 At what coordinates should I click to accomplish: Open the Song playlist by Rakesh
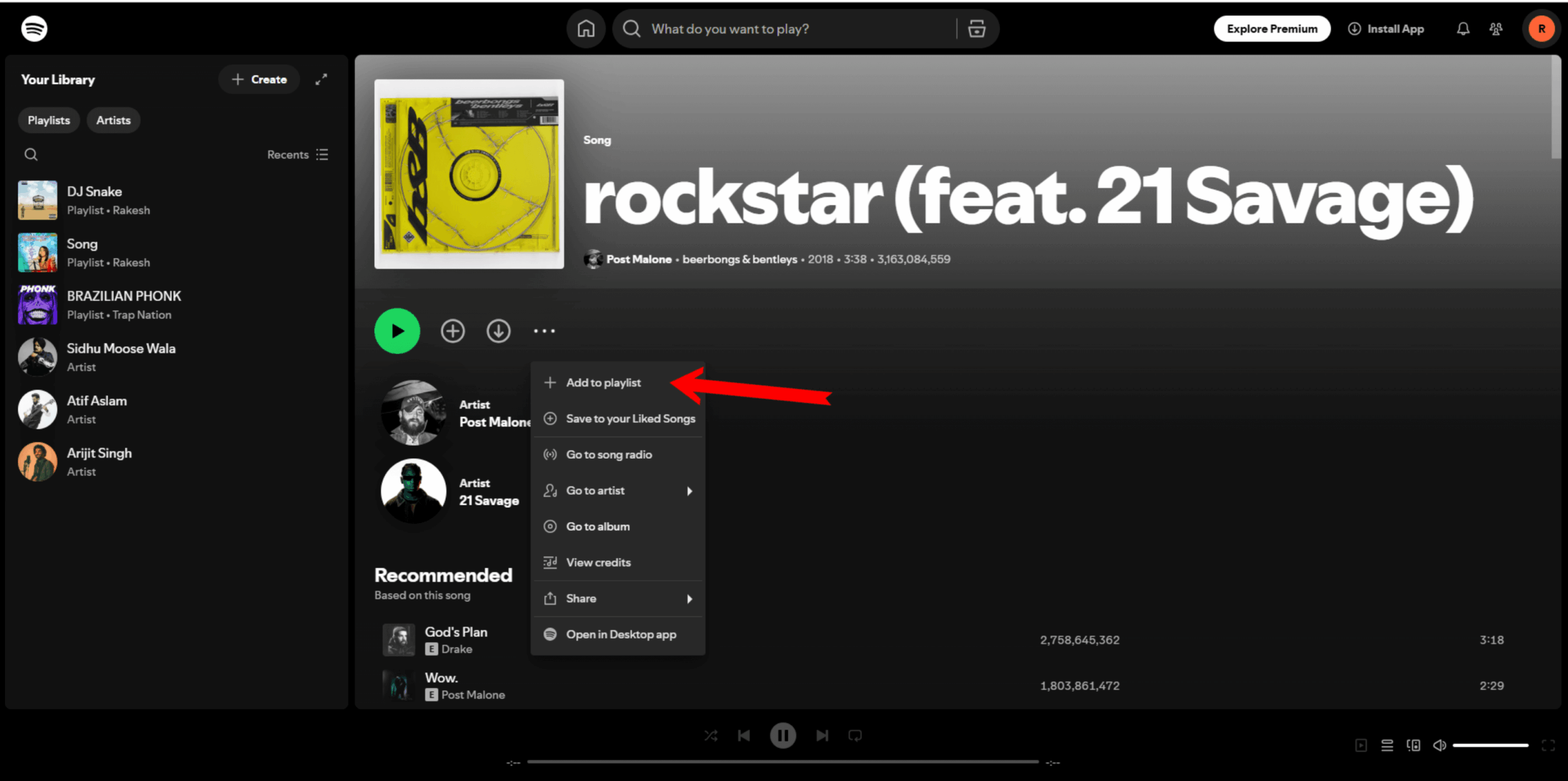tap(176, 252)
